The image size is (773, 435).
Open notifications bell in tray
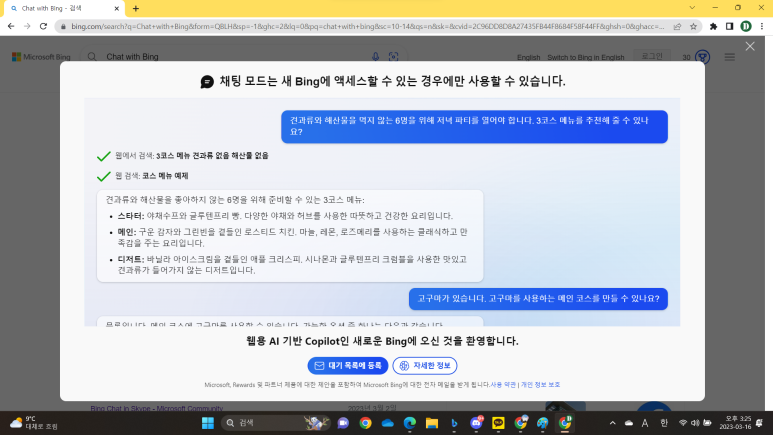tap(760, 423)
